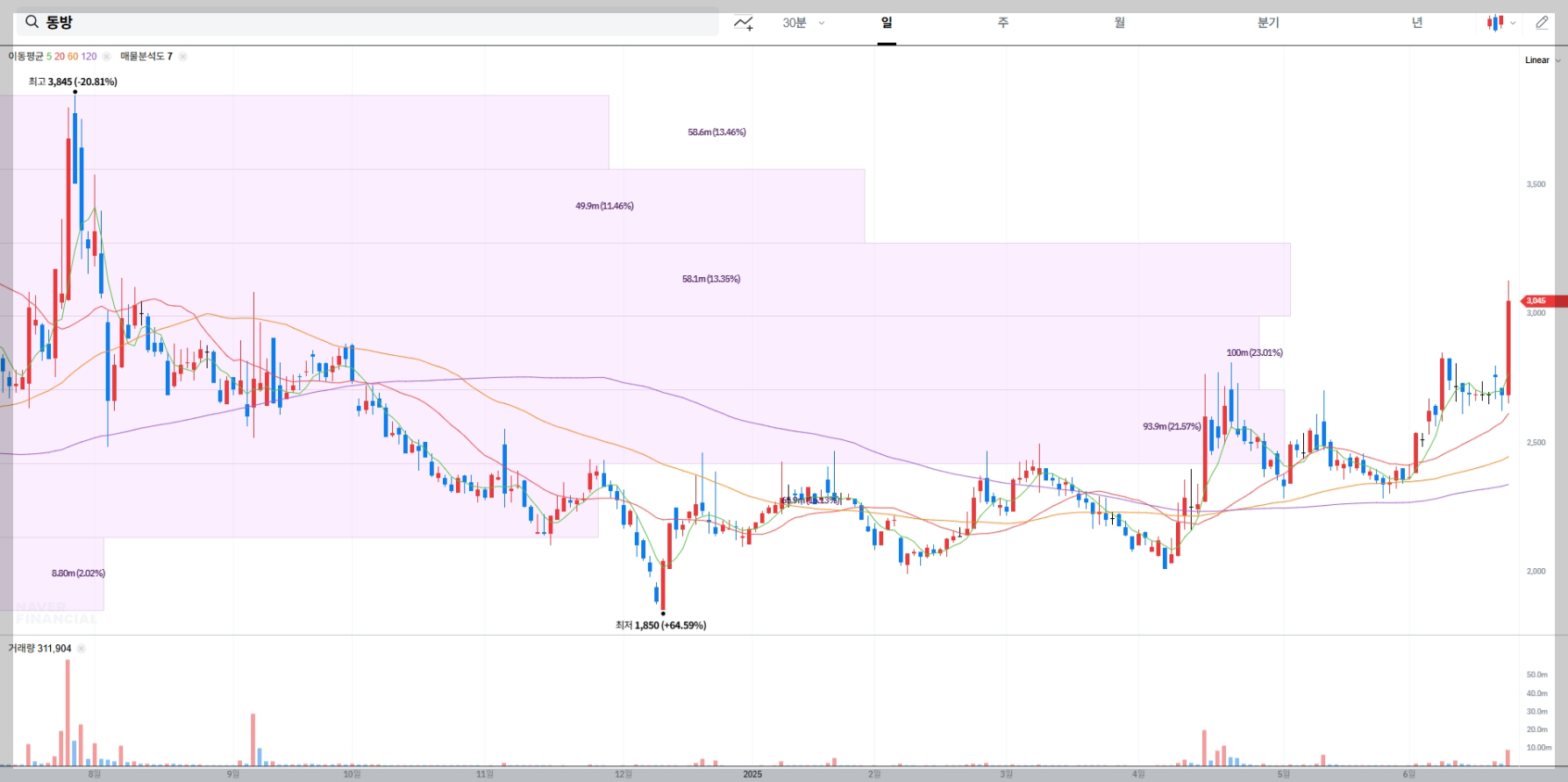Click the 8.80m (2.02%) volume profile label
Viewport: 1568px width, 782px height.
(x=78, y=573)
